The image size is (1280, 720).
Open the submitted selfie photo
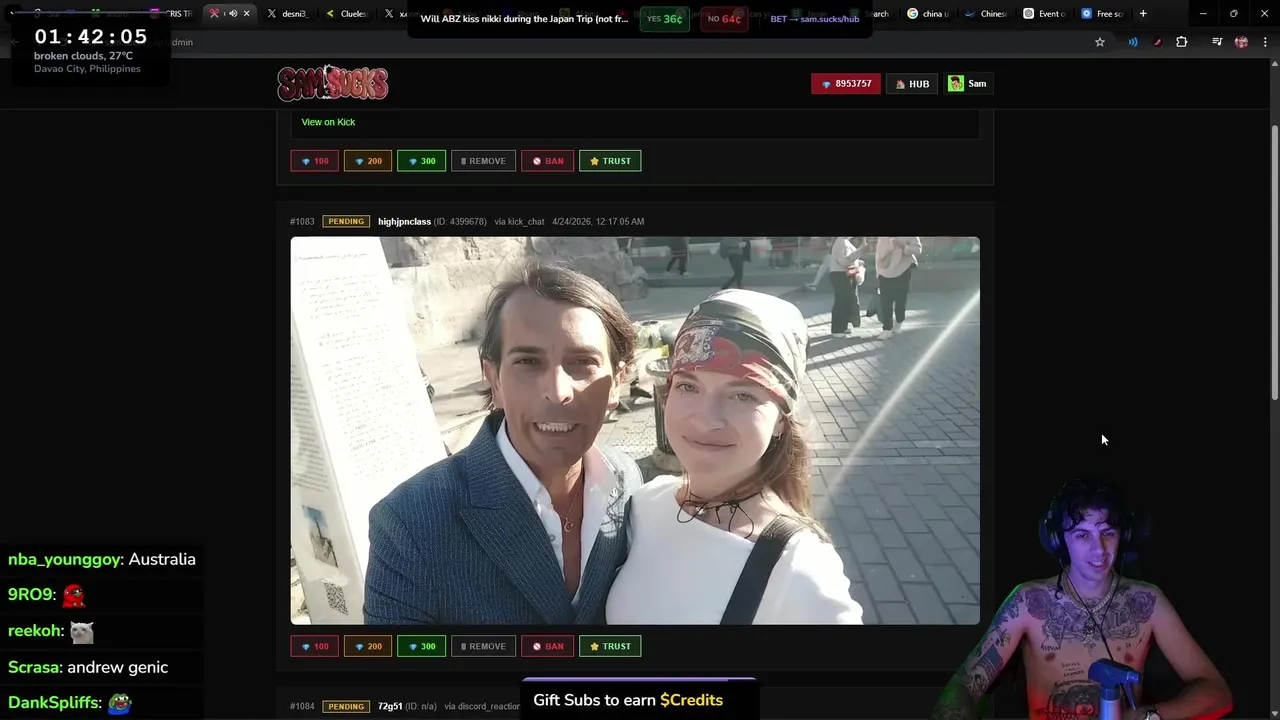[x=635, y=430]
